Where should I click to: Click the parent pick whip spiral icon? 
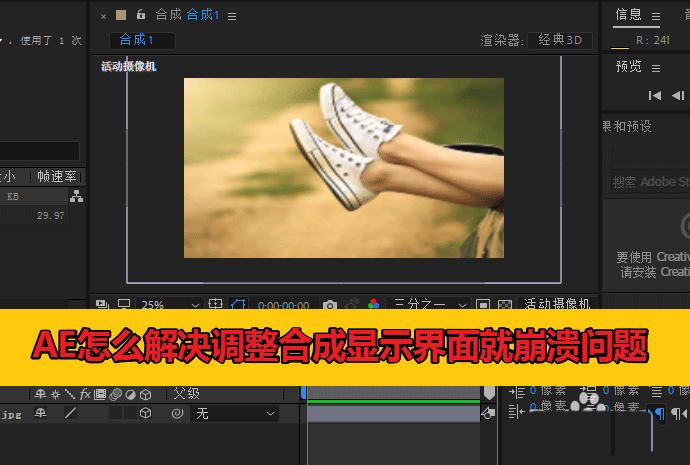(x=177, y=413)
